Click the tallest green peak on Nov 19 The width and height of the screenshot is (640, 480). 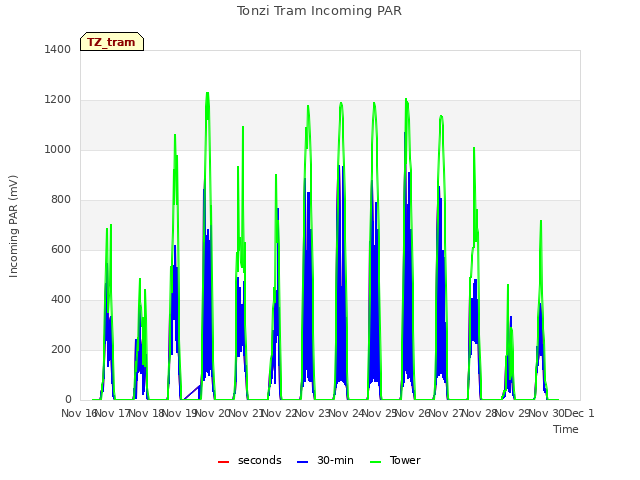207,93
